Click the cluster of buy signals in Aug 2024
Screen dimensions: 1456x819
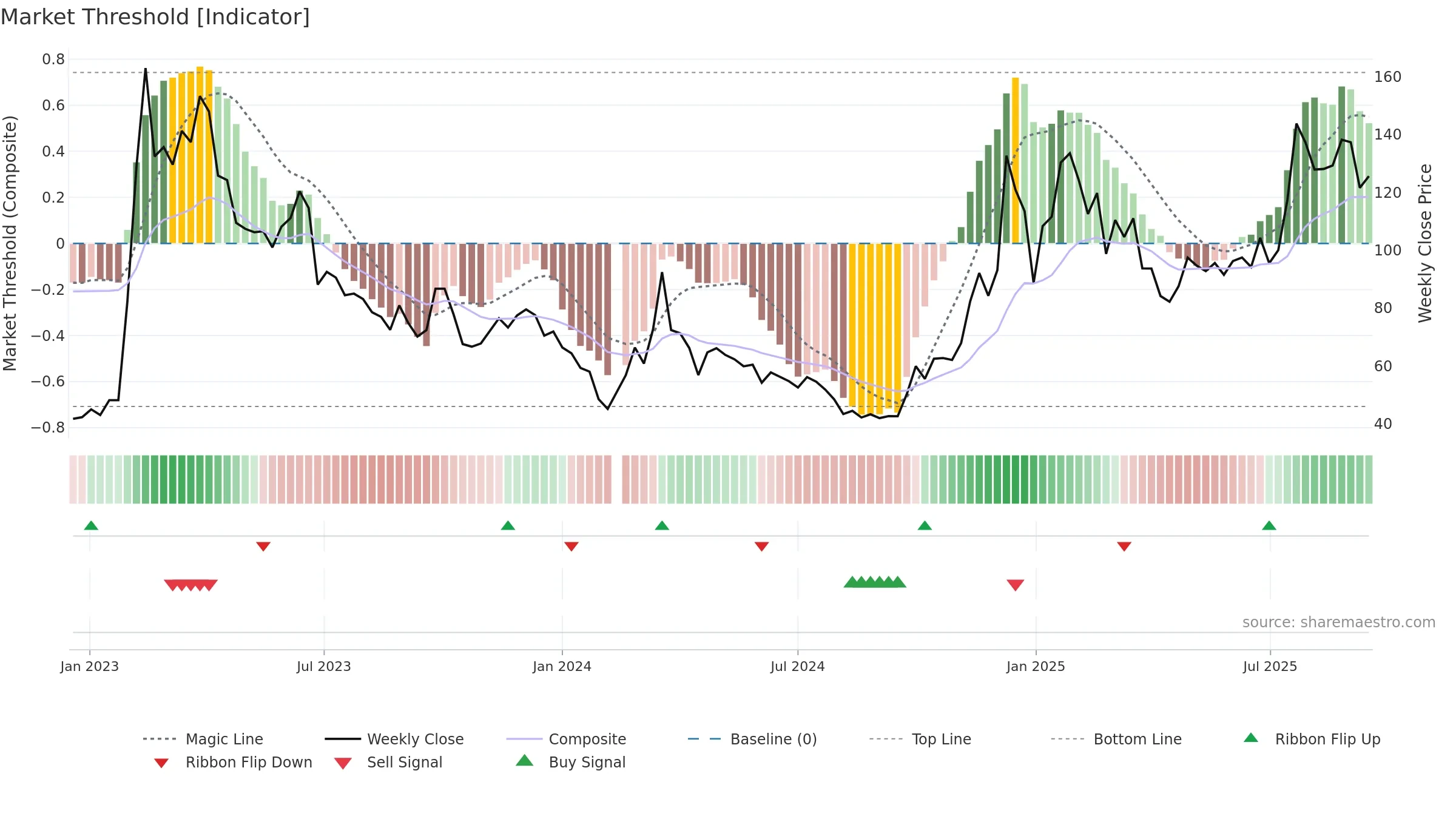pyautogui.click(x=875, y=582)
